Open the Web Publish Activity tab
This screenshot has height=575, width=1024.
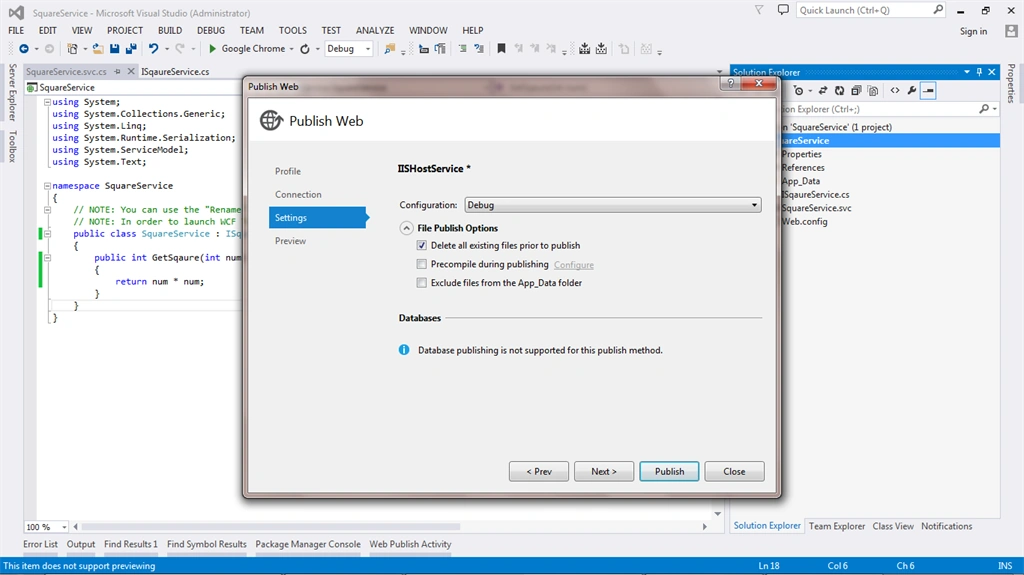pos(410,544)
